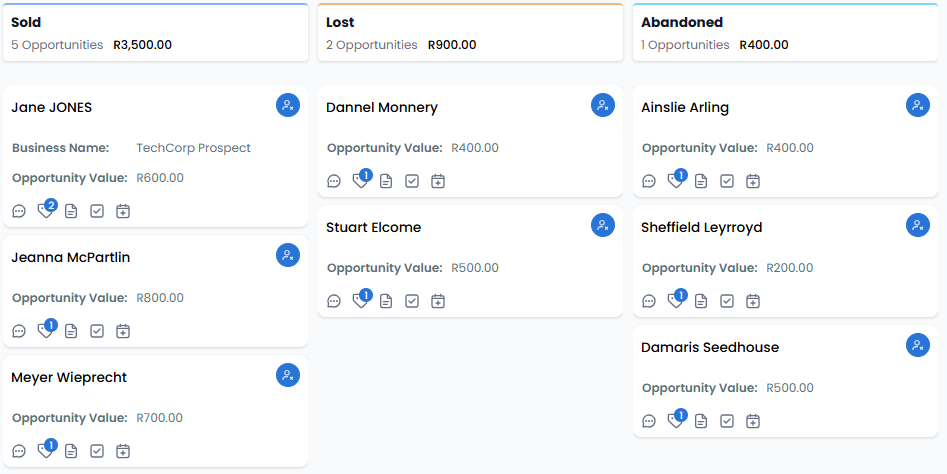Open the notes document icon on Stuart Elcome card
This screenshot has width=947, height=474.
point(386,301)
